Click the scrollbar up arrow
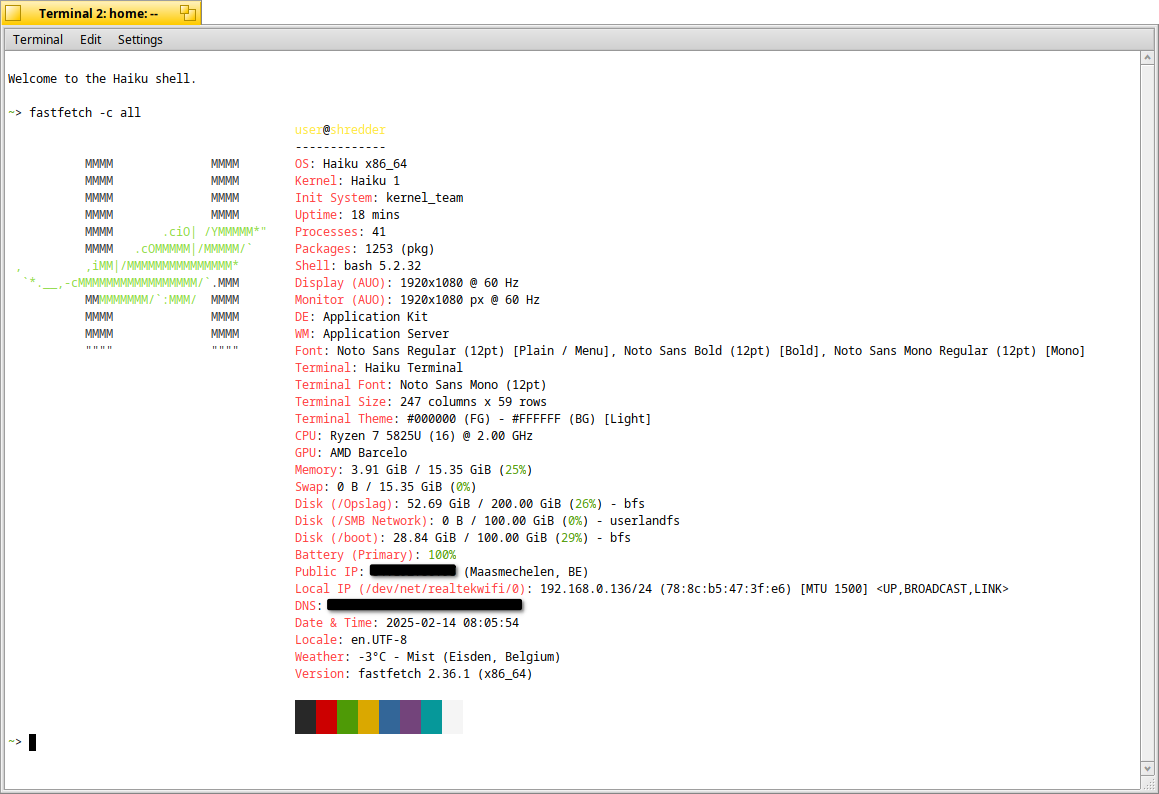Viewport: 1159px width, 794px height. [x=1147, y=58]
